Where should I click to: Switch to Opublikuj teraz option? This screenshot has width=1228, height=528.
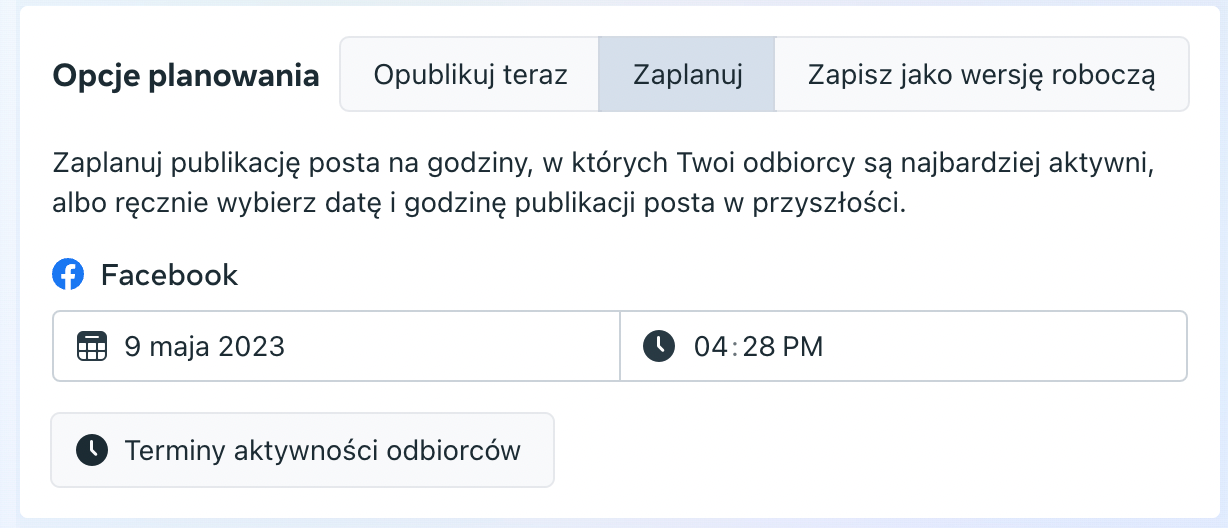coord(470,75)
